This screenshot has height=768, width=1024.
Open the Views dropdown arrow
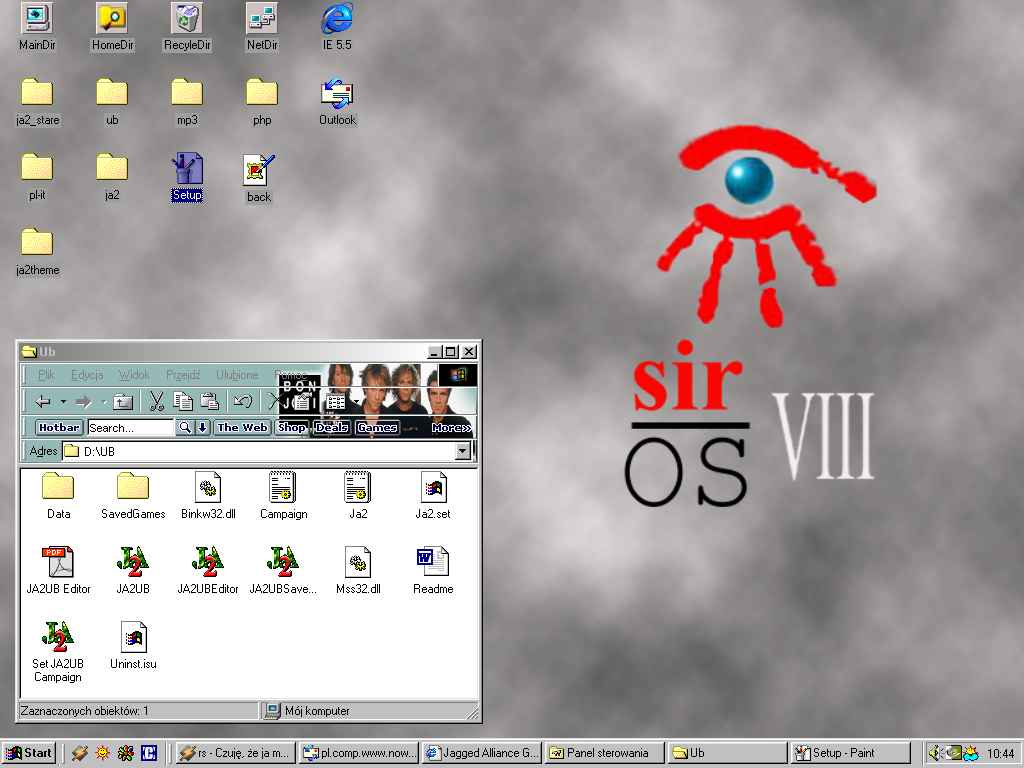click(355, 401)
